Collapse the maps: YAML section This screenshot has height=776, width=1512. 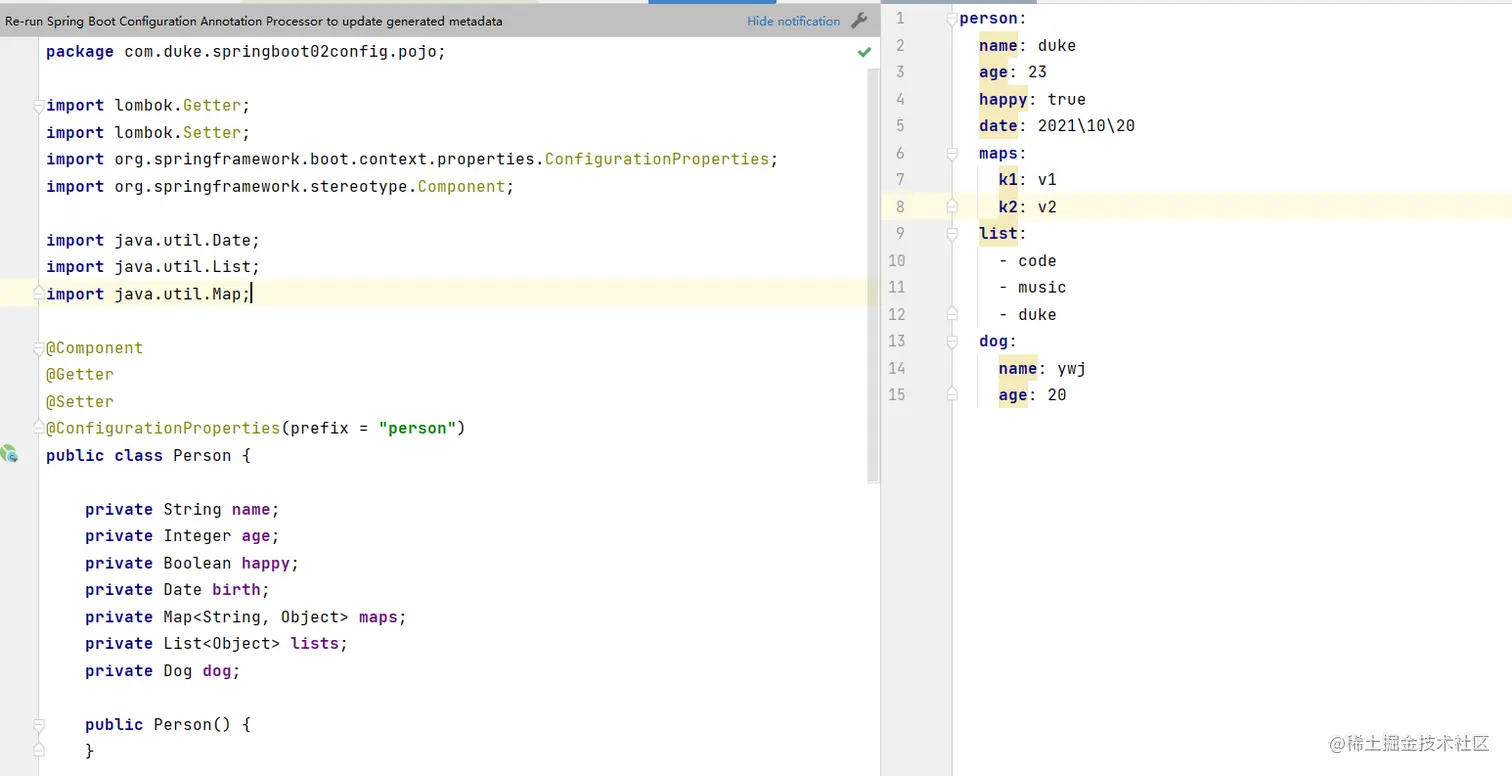952,153
